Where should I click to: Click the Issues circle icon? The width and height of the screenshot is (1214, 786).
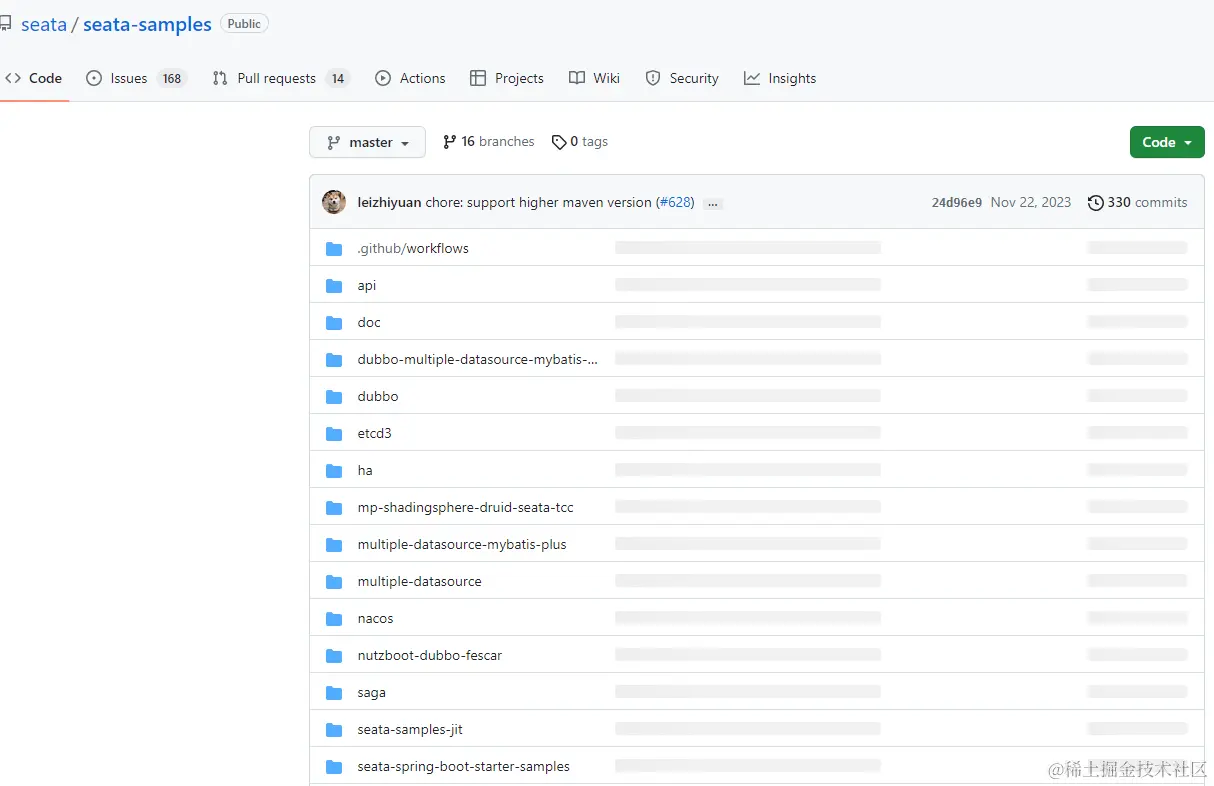94,78
